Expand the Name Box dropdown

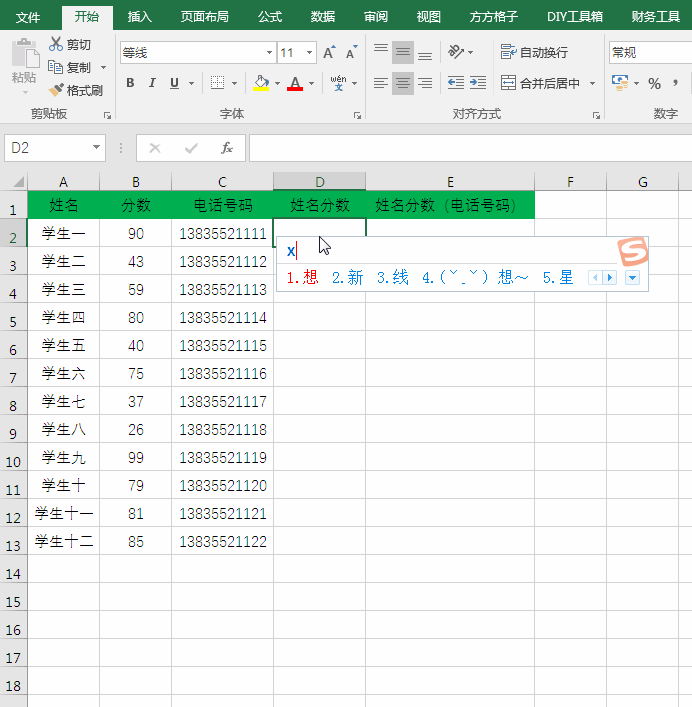(96, 147)
